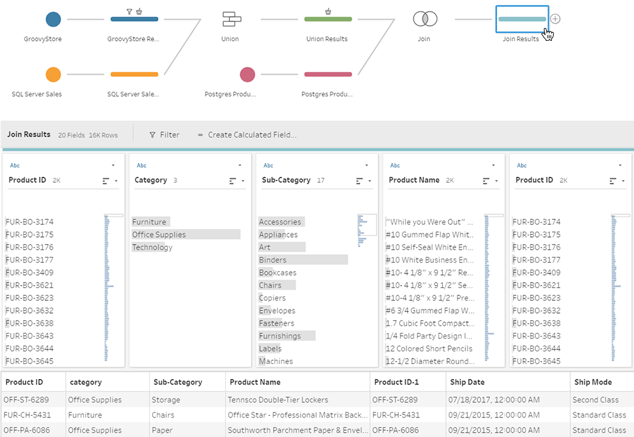Change data type Abc of last Product ID card
Image resolution: width=634 pixels, height=437 pixels.
point(522,165)
